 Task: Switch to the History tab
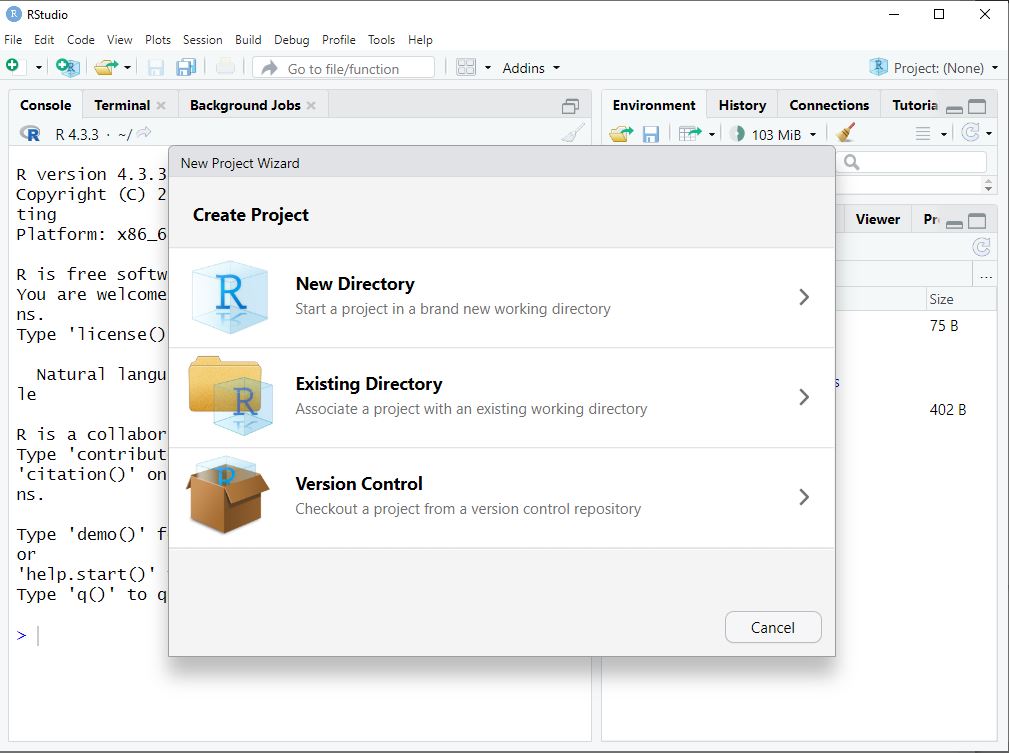742,105
